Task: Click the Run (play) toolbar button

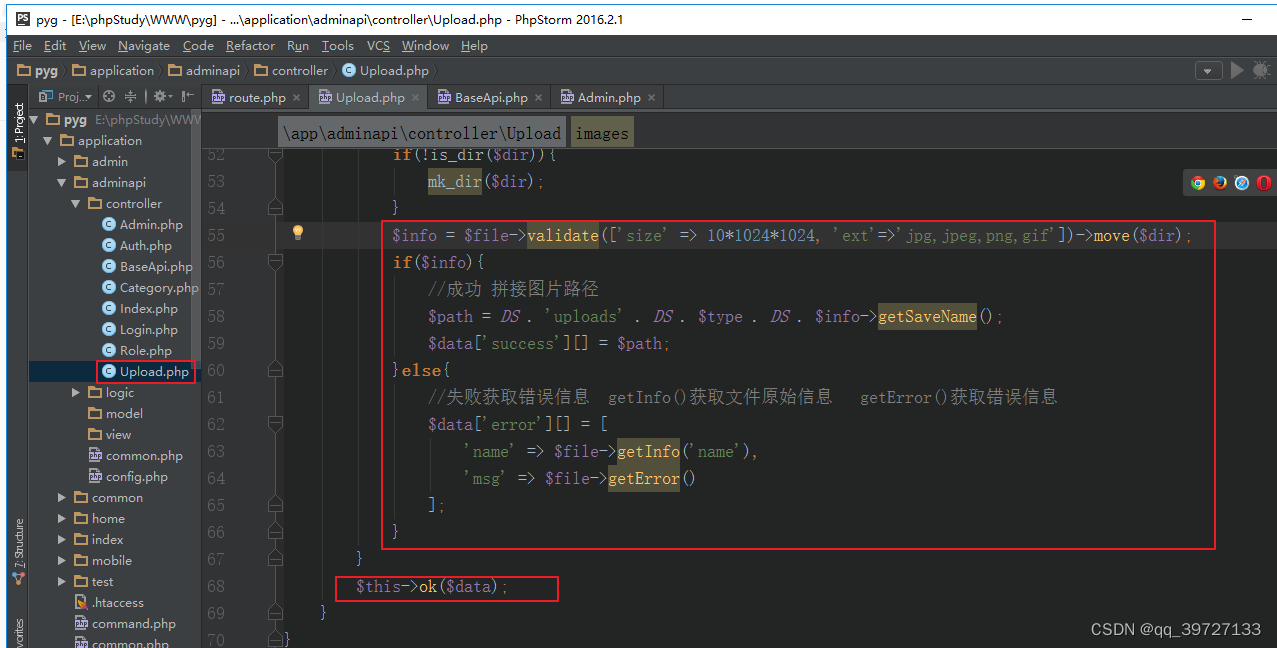Action: 1238,70
